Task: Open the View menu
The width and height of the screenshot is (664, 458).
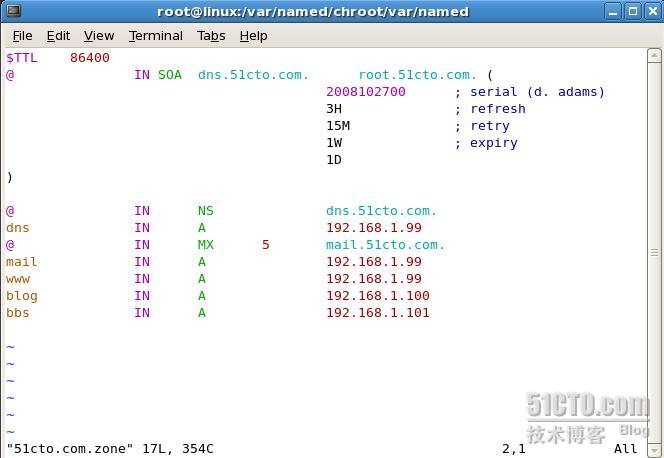Action: (x=99, y=36)
